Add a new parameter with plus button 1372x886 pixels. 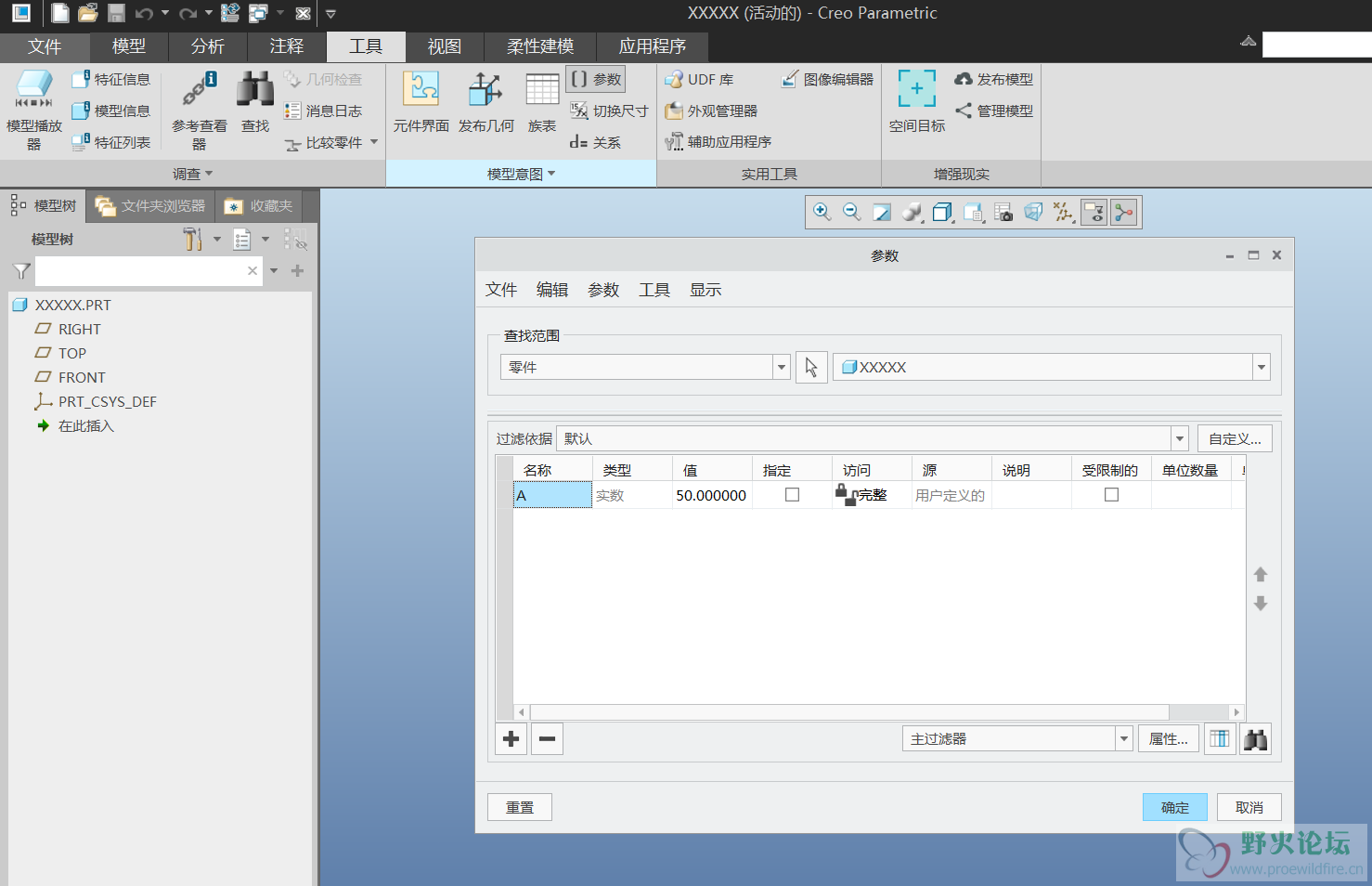511,739
